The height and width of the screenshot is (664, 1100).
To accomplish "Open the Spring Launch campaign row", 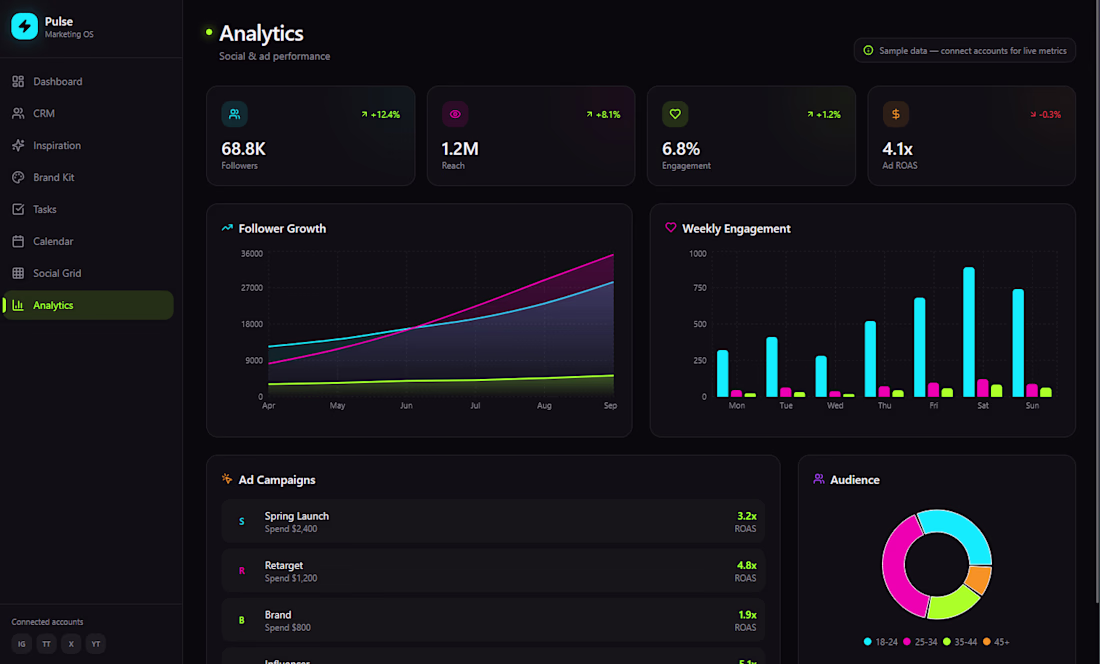I will [x=493, y=522].
